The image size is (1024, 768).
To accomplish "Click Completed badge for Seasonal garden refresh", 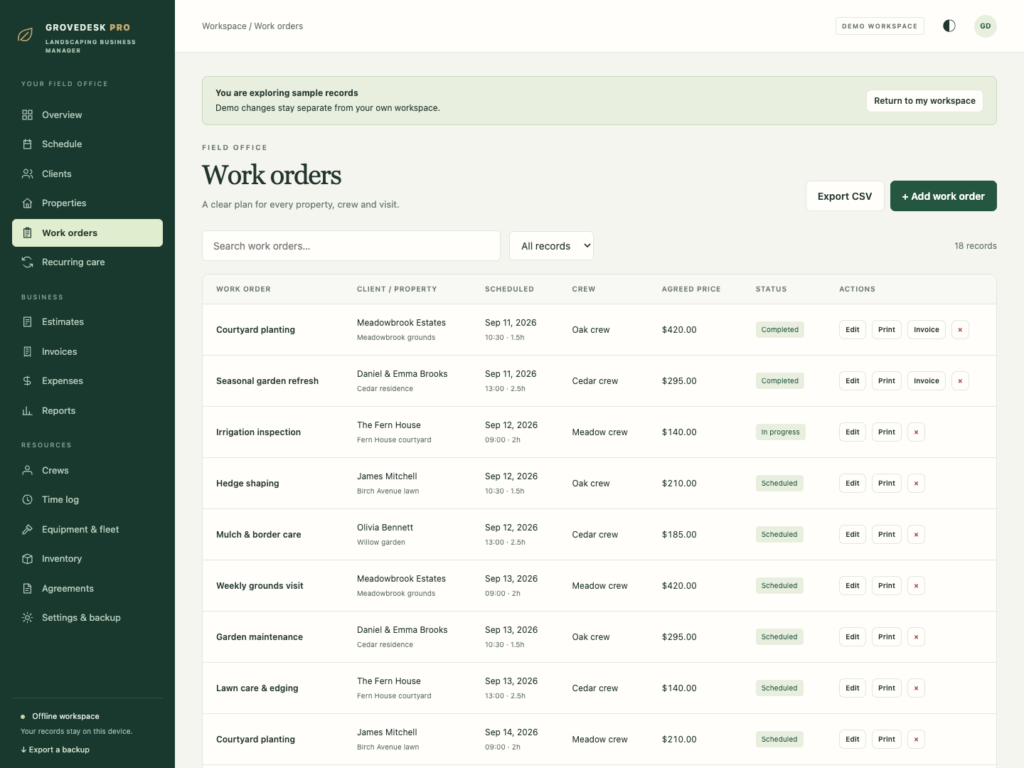I will [780, 381].
